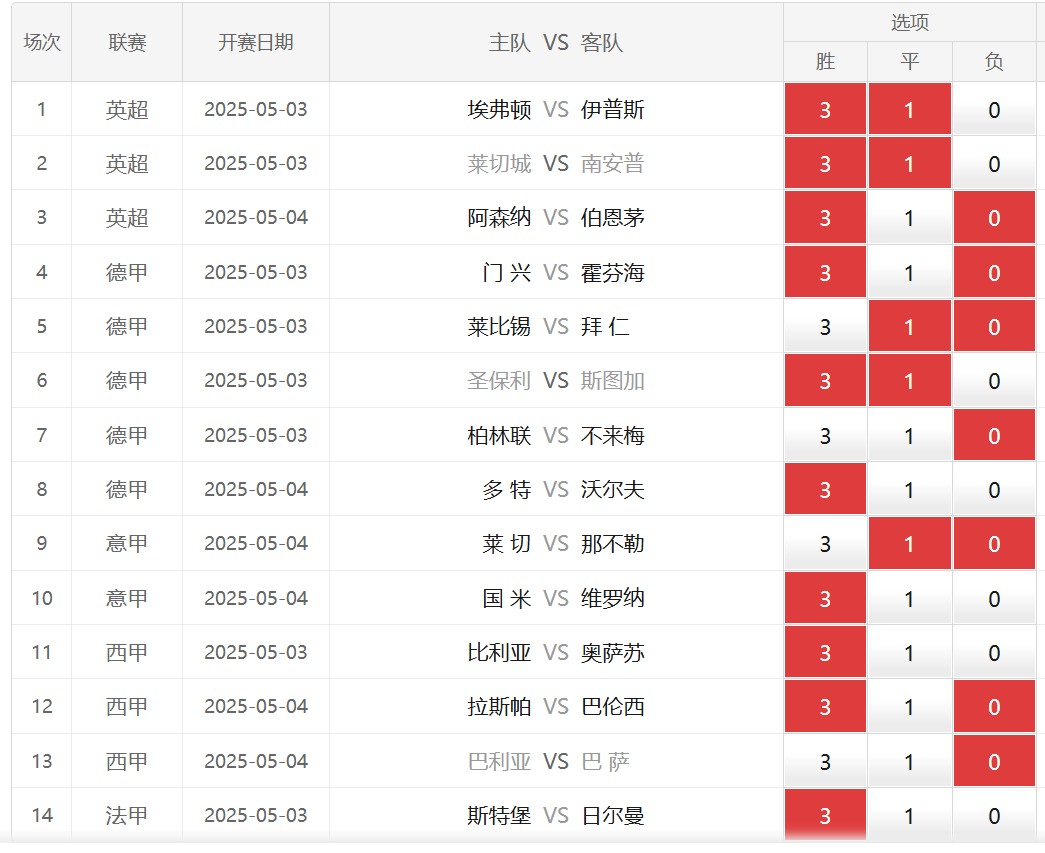Toggle win option 3 for 门兴 VS 霍芬海
Viewport: 1045px width, 853px height.
coord(825,272)
